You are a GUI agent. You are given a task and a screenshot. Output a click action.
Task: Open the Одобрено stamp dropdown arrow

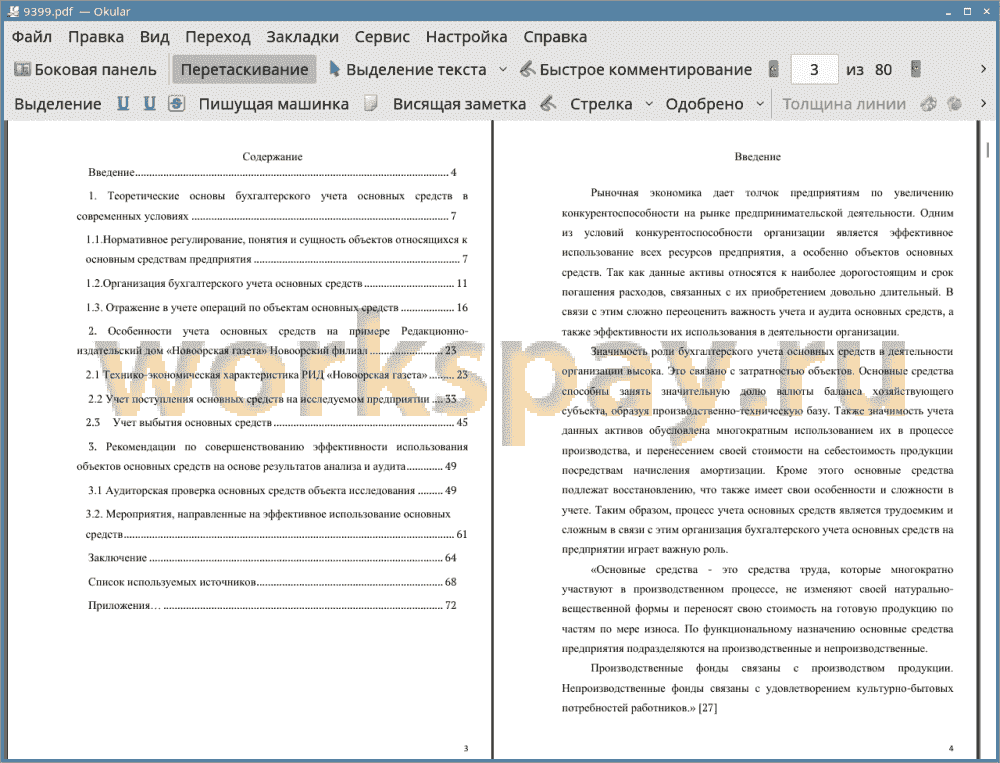coord(760,104)
